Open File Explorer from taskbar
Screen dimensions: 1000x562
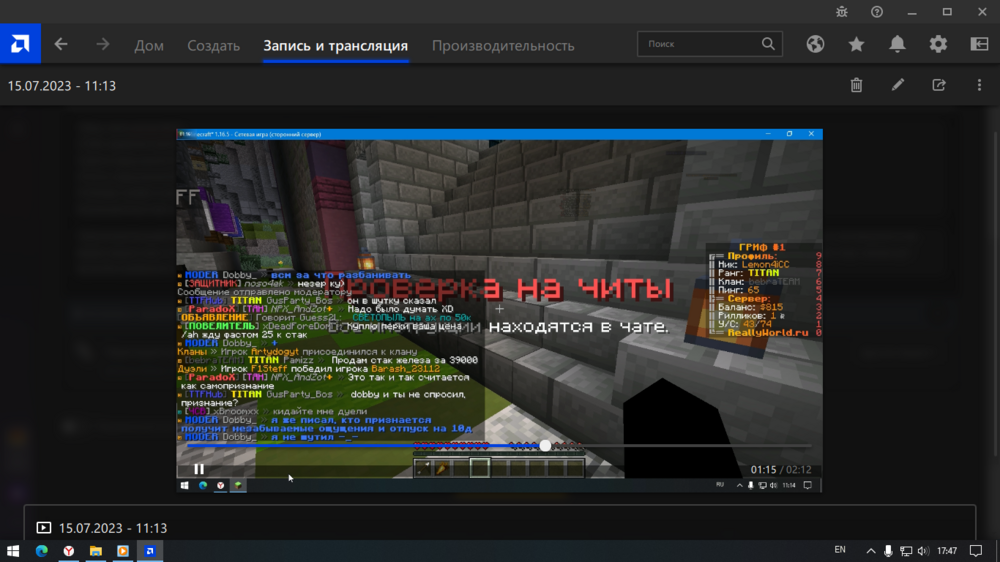[x=96, y=551]
